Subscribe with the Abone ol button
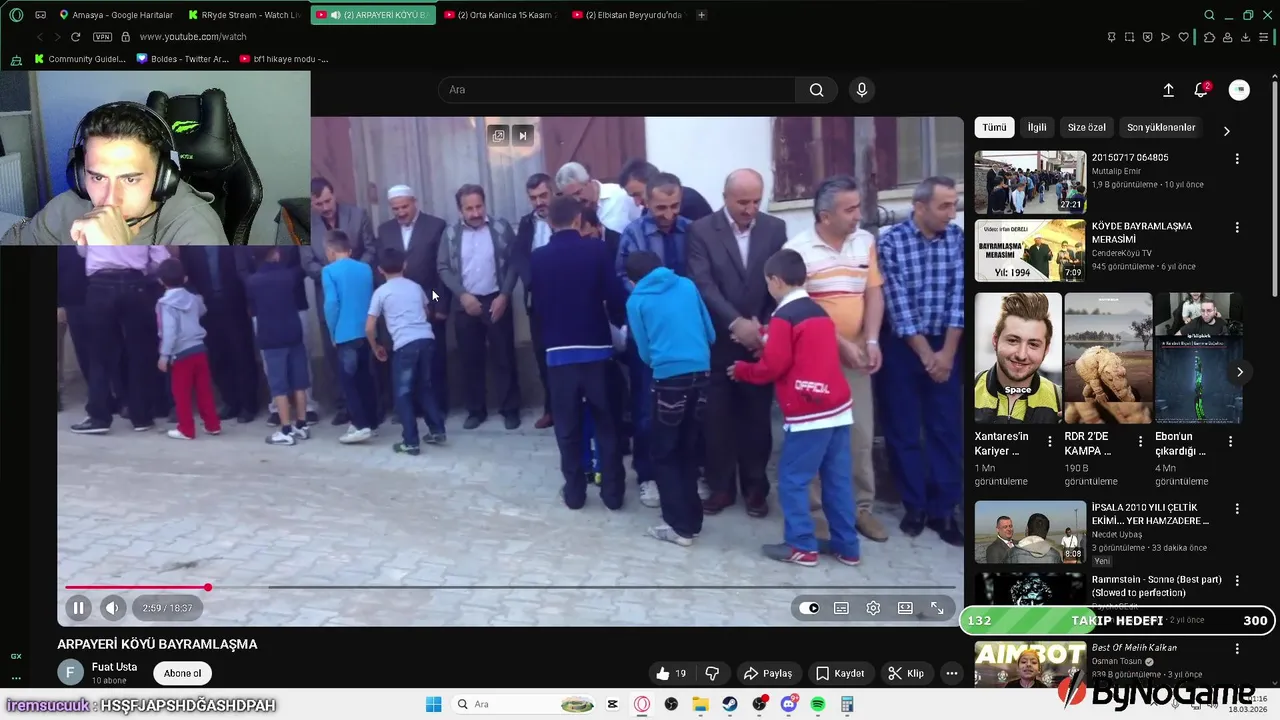 [x=182, y=673]
